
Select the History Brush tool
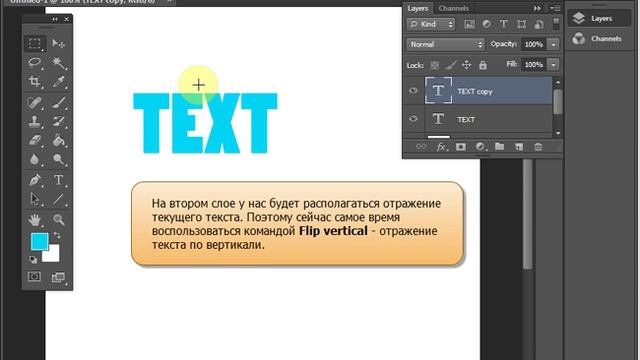click(58, 121)
